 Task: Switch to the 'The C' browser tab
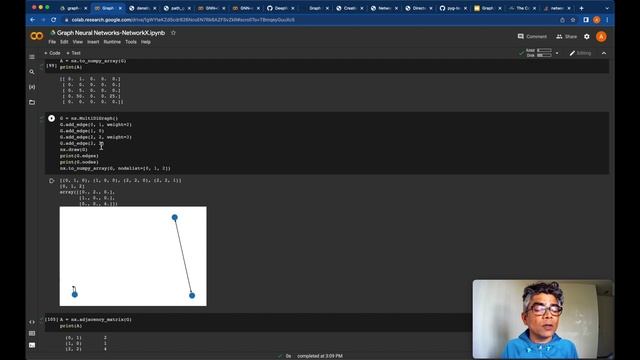(x=522, y=8)
